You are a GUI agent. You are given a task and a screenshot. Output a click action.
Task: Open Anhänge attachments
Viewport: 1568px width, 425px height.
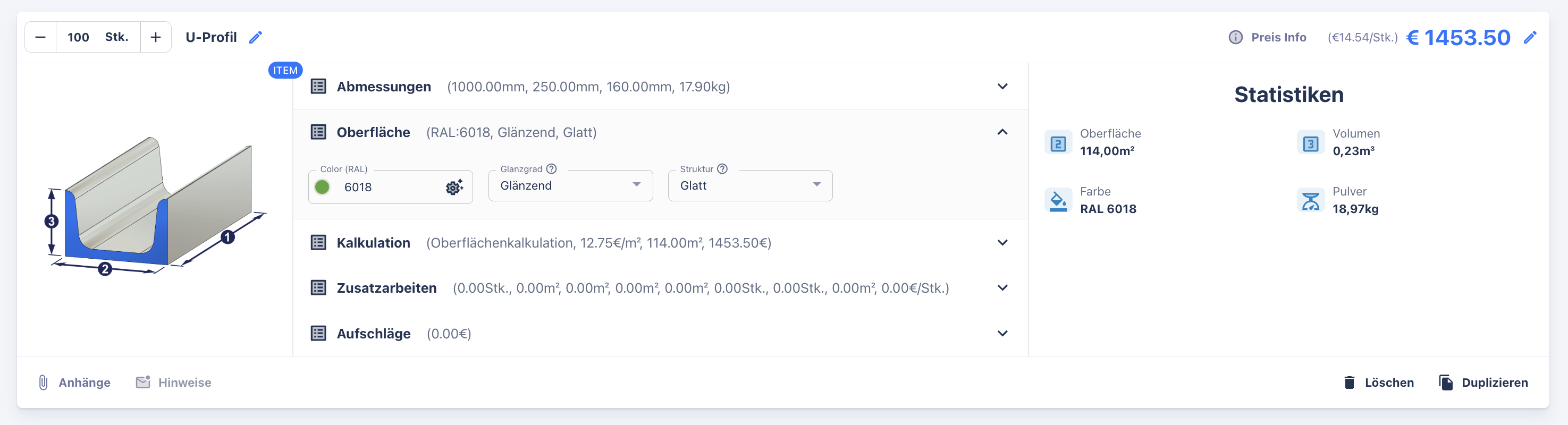74,382
